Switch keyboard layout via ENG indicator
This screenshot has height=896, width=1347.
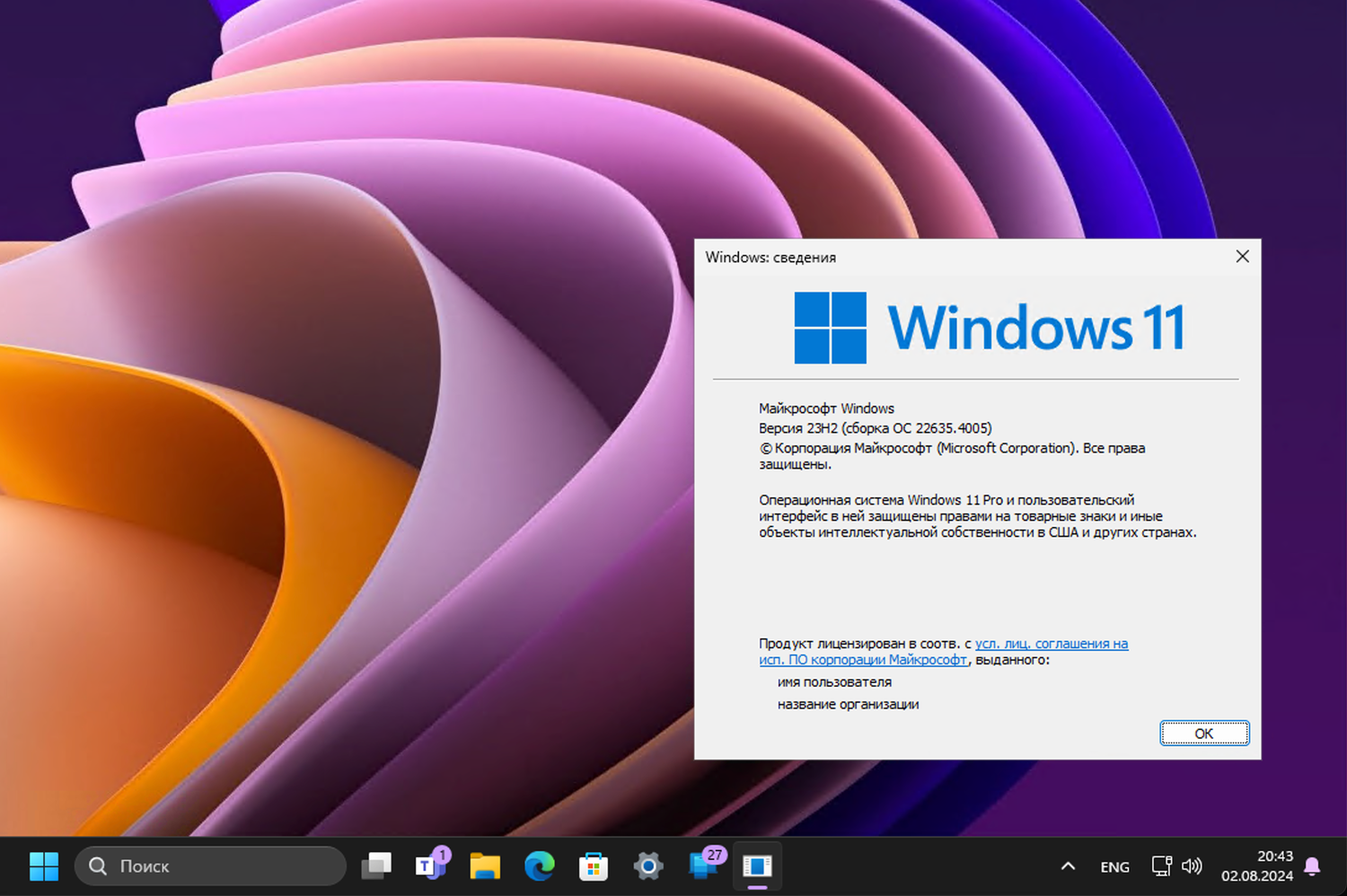tap(1114, 865)
